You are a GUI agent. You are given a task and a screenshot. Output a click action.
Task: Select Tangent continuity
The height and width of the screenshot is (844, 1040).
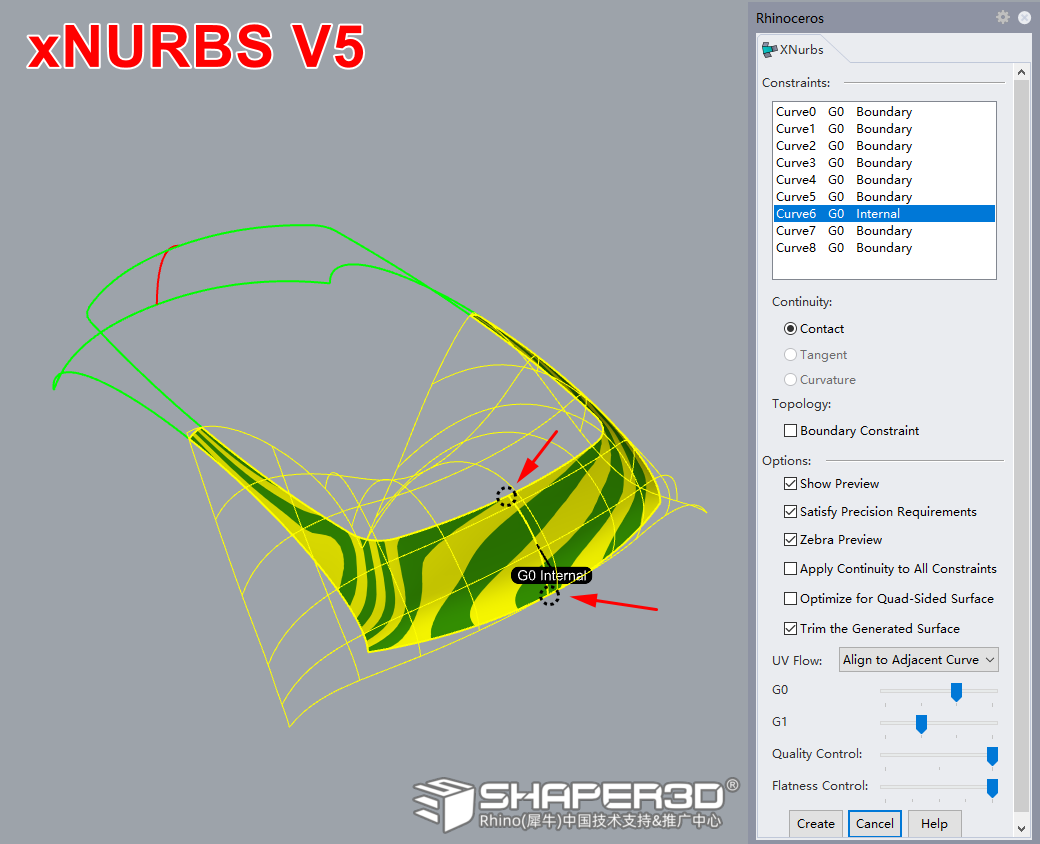tap(790, 354)
